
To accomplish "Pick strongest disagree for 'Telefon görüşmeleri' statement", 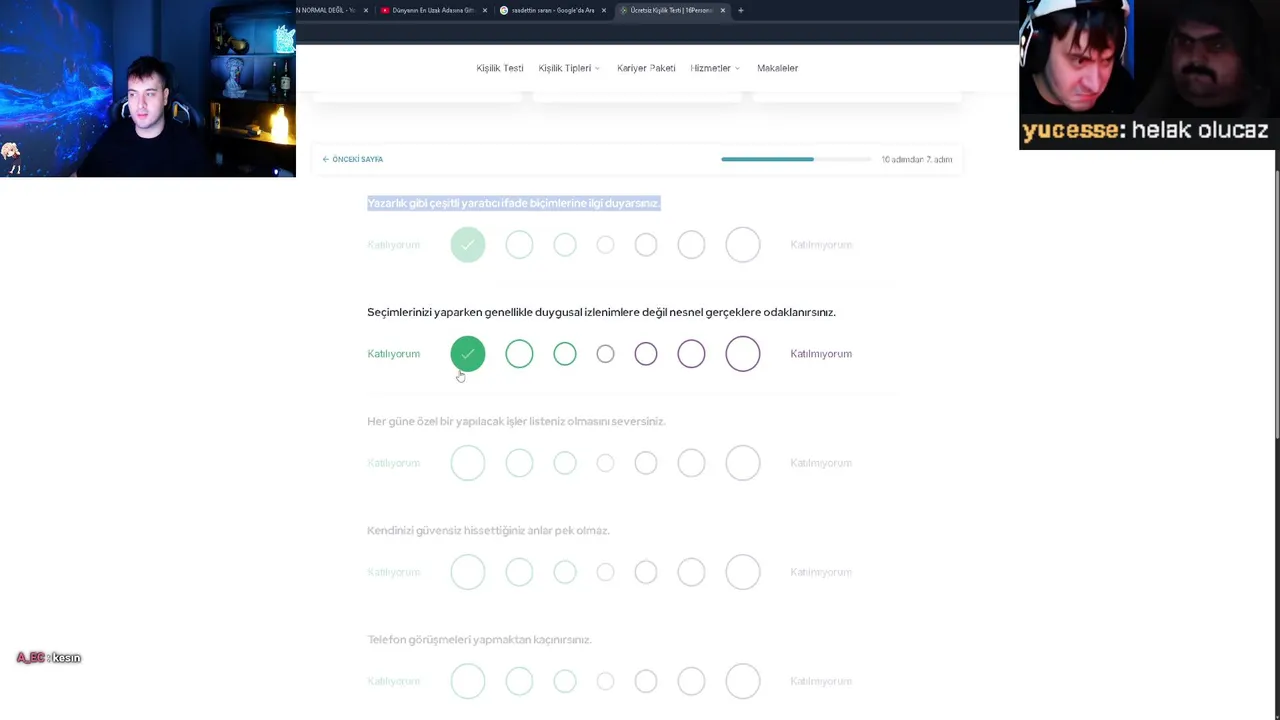I will pyautogui.click(x=743, y=681).
